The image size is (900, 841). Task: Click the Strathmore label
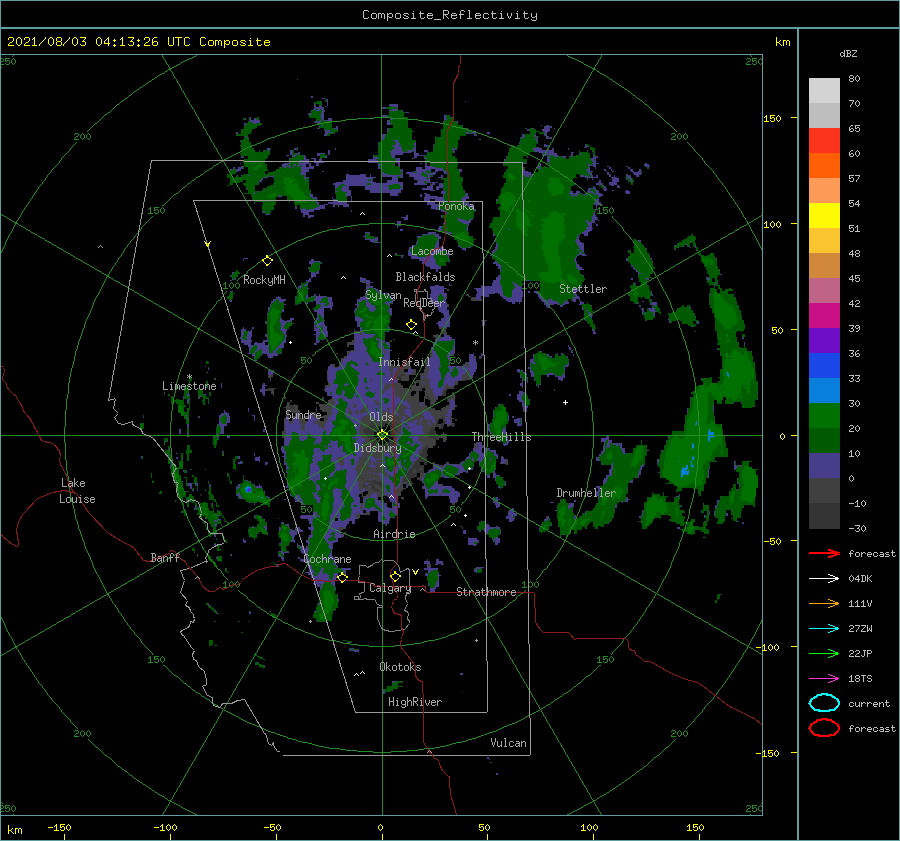486,592
